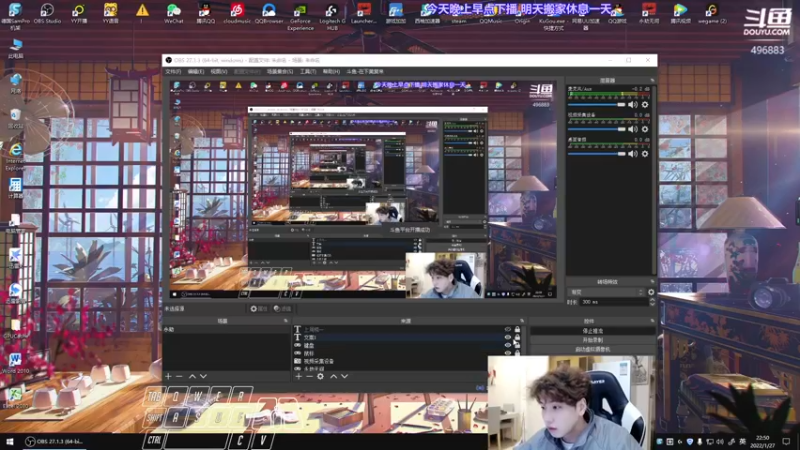Adjust the 桌面音频 volume slider
This screenshot has width=800, height=450.
click(x=596, y=154)
